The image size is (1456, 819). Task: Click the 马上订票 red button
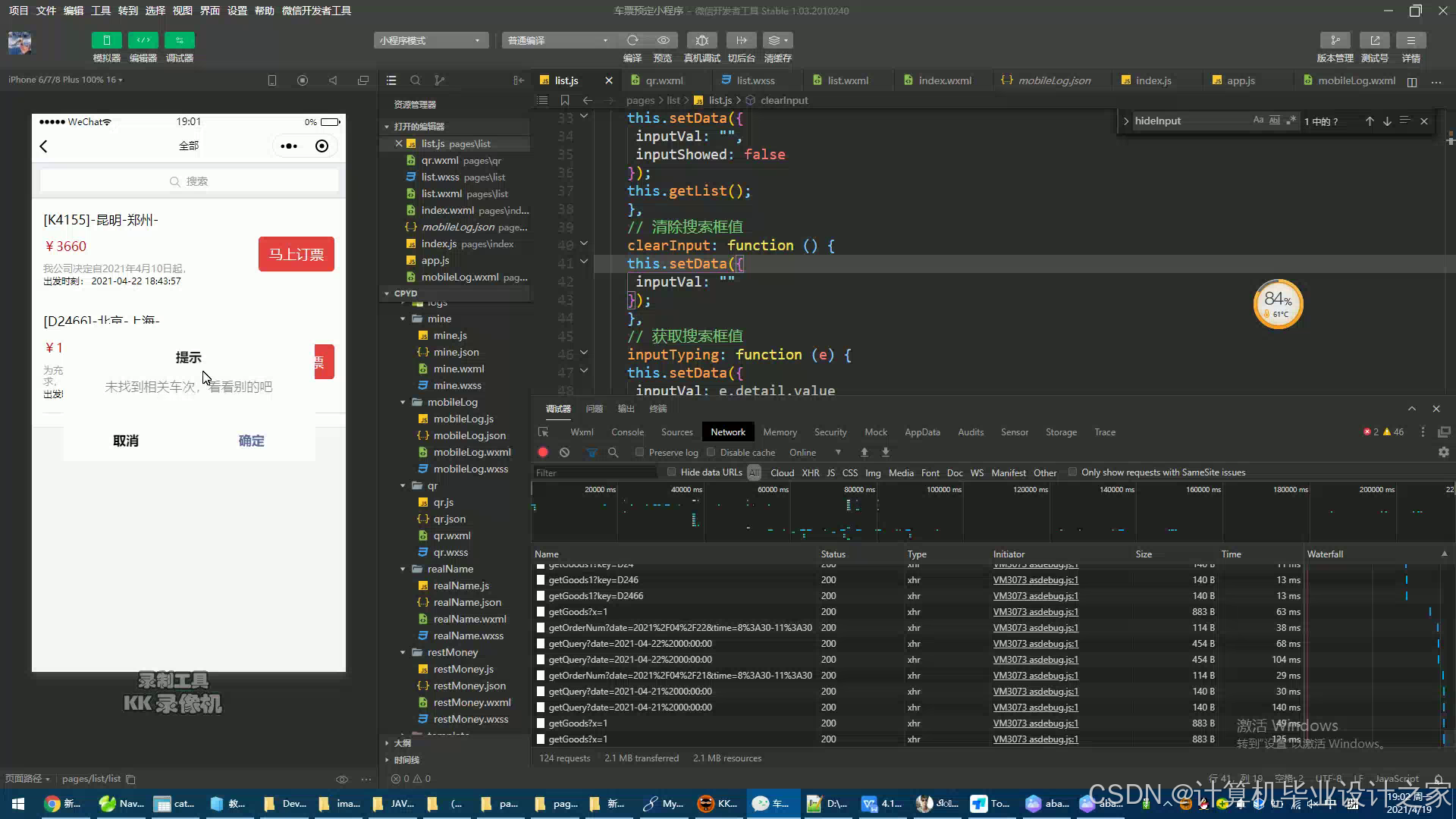296,254
